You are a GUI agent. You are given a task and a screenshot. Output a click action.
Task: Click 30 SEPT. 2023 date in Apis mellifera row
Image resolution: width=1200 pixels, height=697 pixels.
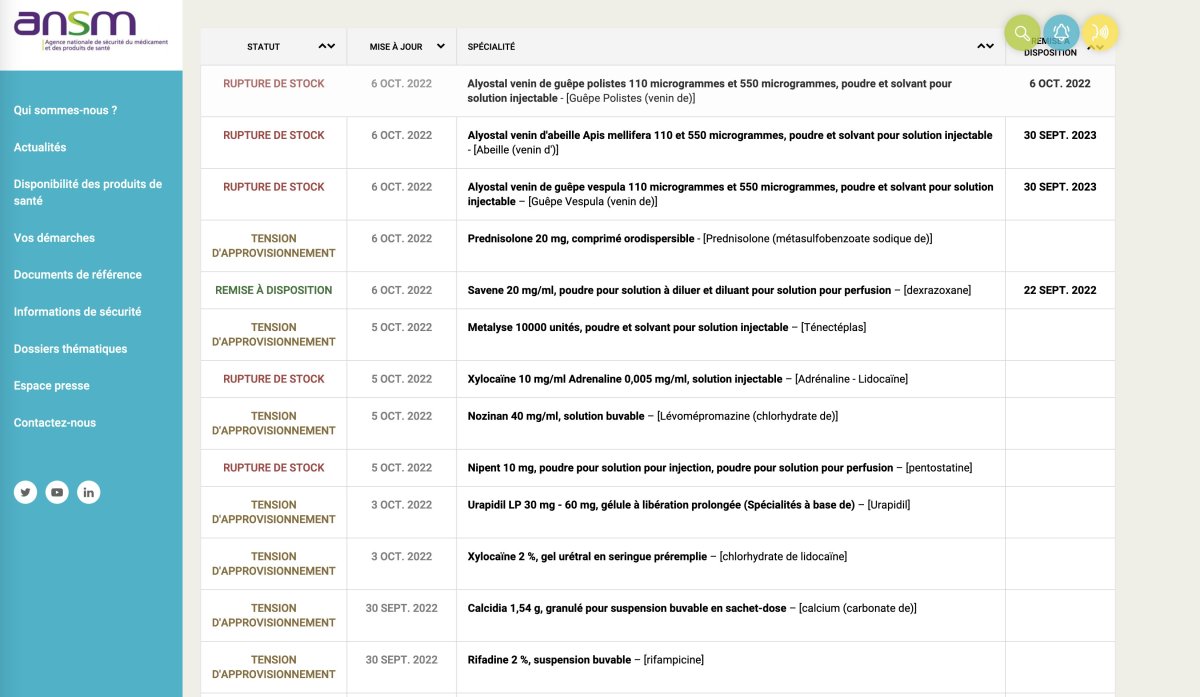1060,135
